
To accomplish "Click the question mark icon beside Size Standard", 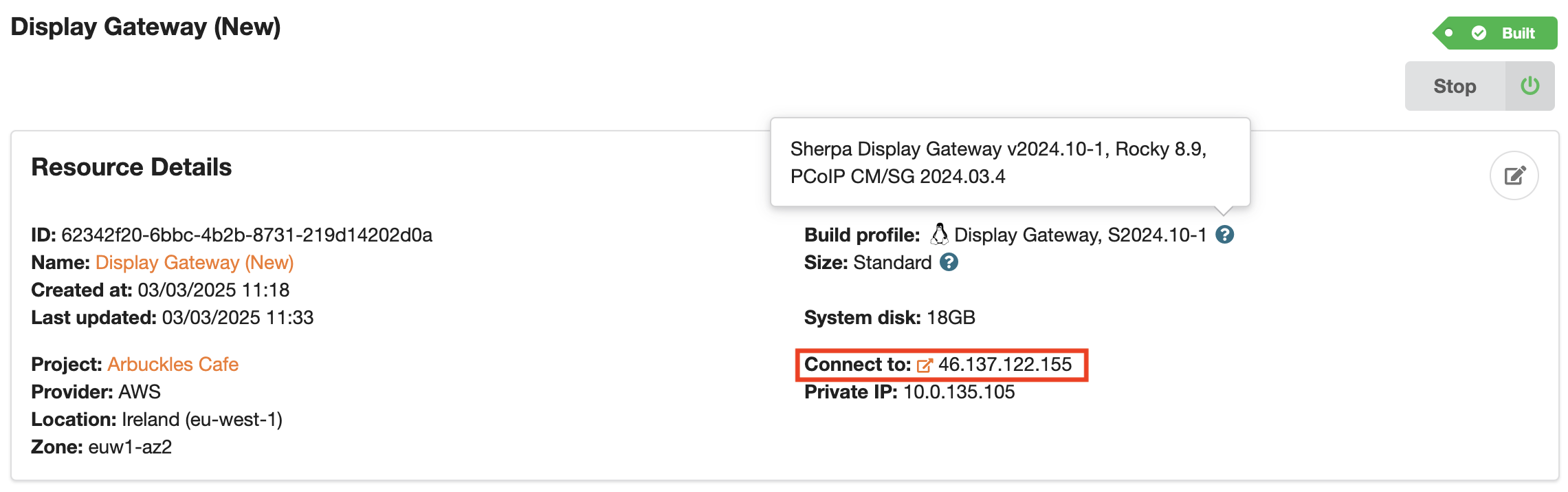I will tap(949, 263).
